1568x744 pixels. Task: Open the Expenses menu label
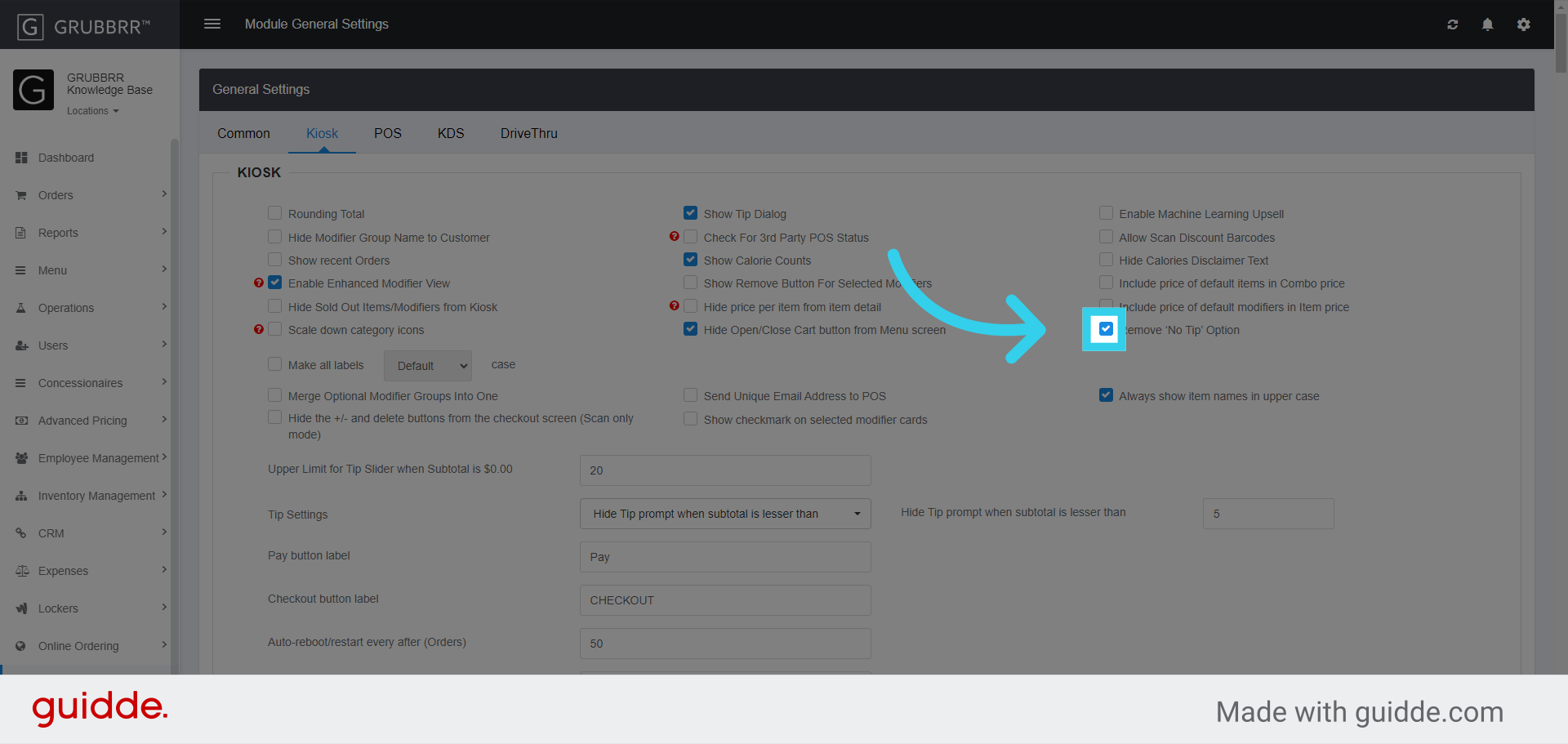tap(63, 571)
